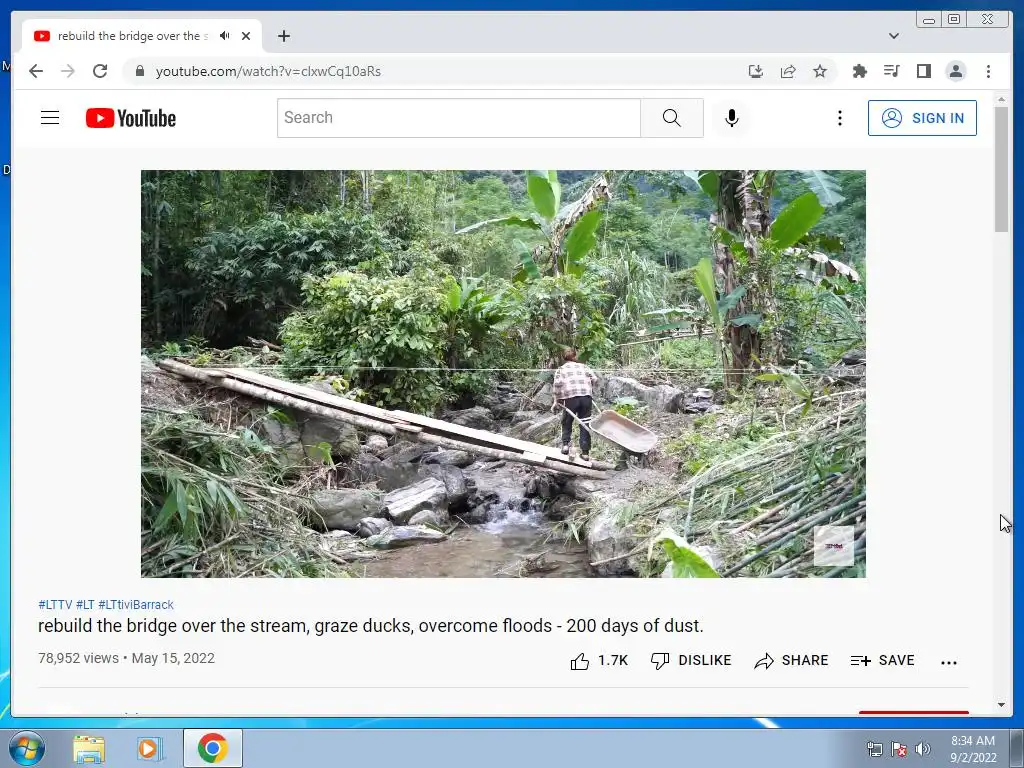Click the vertical scrollbar thumb
The image size is (1024, 768).
[1001, 169]
